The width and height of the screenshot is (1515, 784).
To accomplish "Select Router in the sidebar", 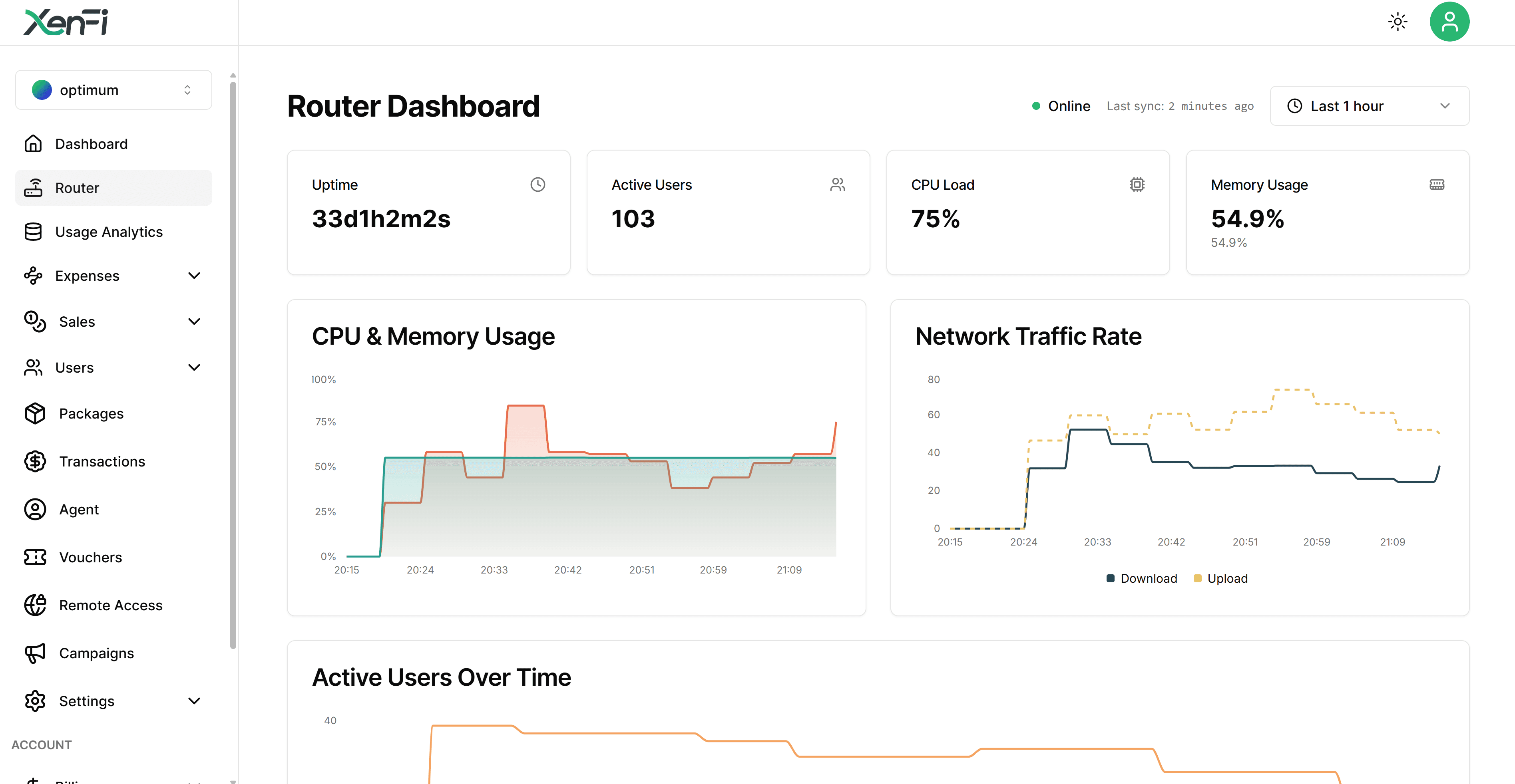I will click(x=113, y=188).
